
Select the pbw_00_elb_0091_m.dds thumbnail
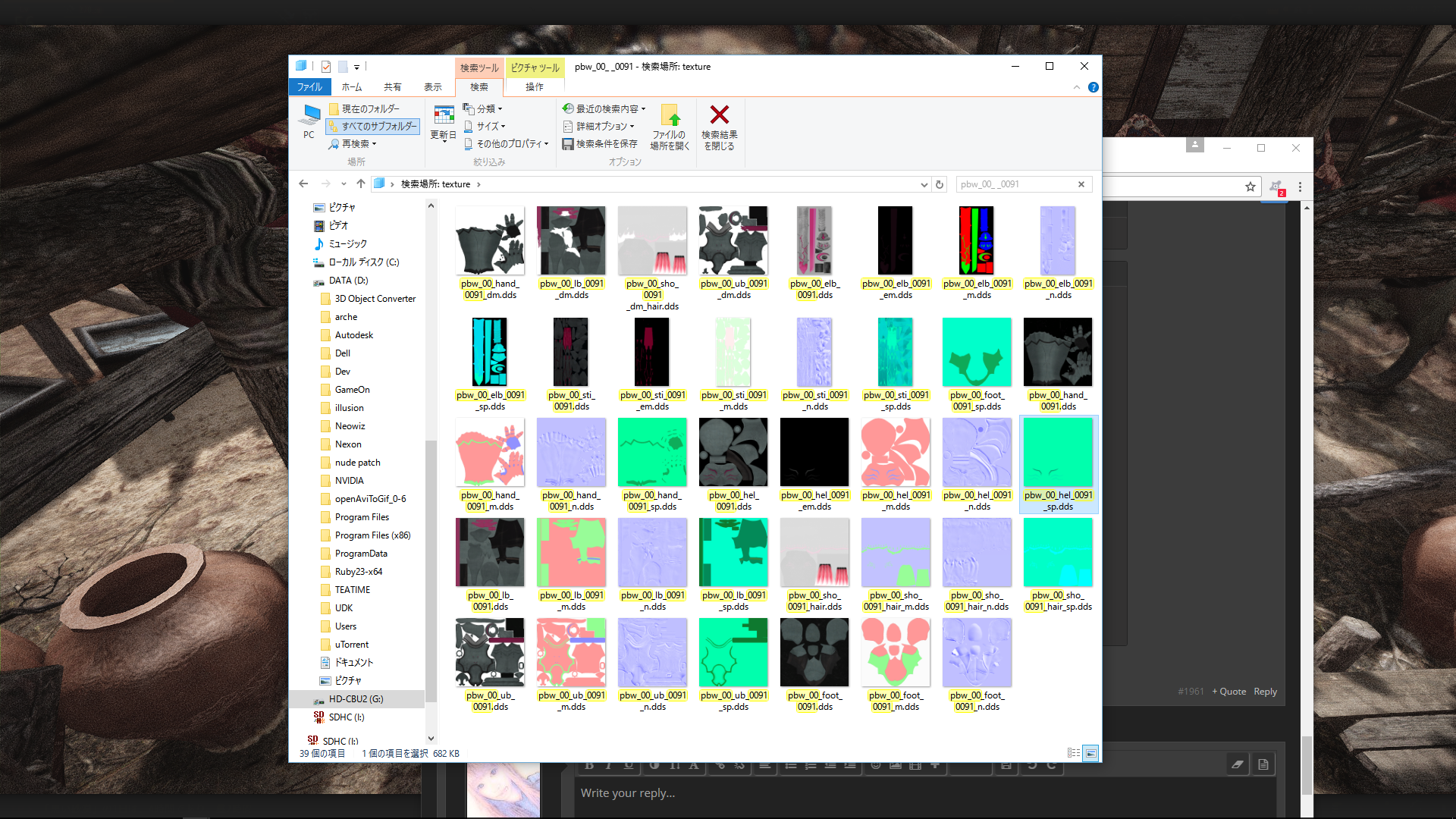coord(977,241)
